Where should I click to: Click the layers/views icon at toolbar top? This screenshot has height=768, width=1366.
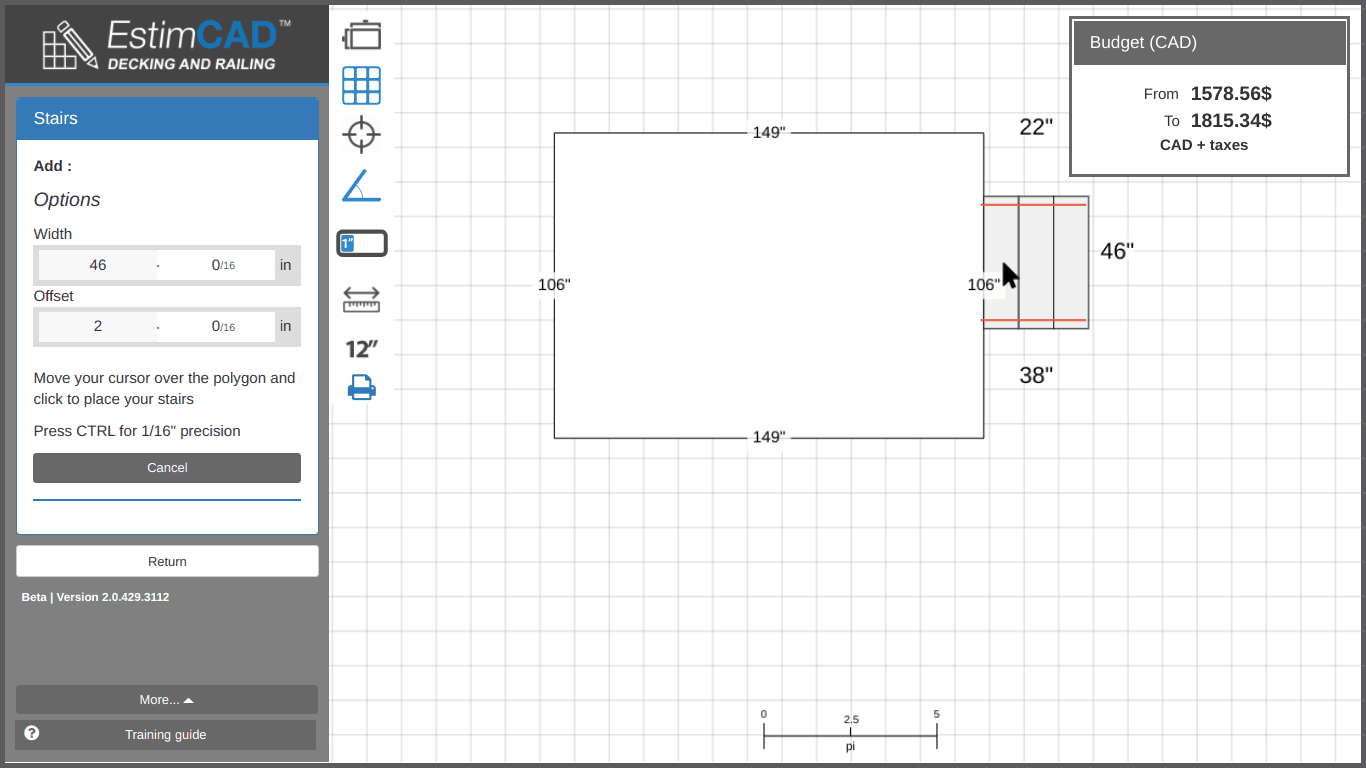tap(361, 35)
